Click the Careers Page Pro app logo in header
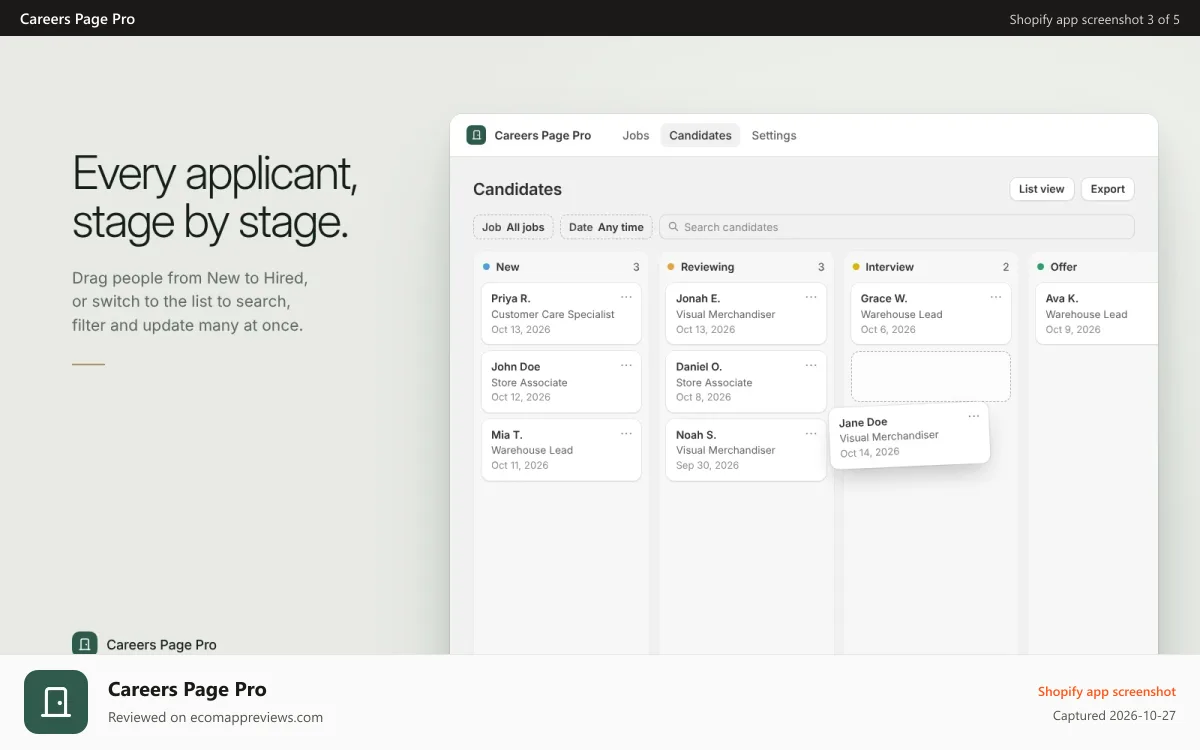The image size is (1200, 750). 476,135
